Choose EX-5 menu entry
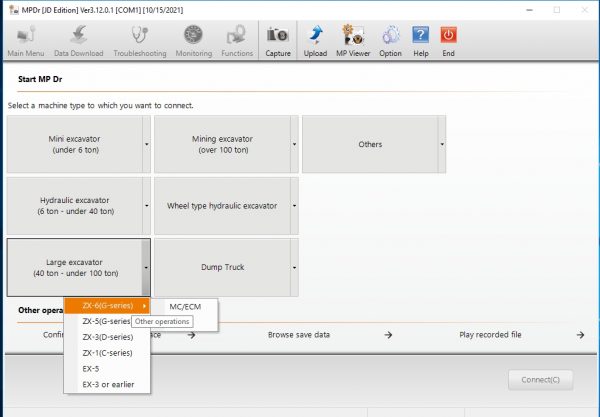Viewport: 600px width, 417px height. click(x=107, y=369)
